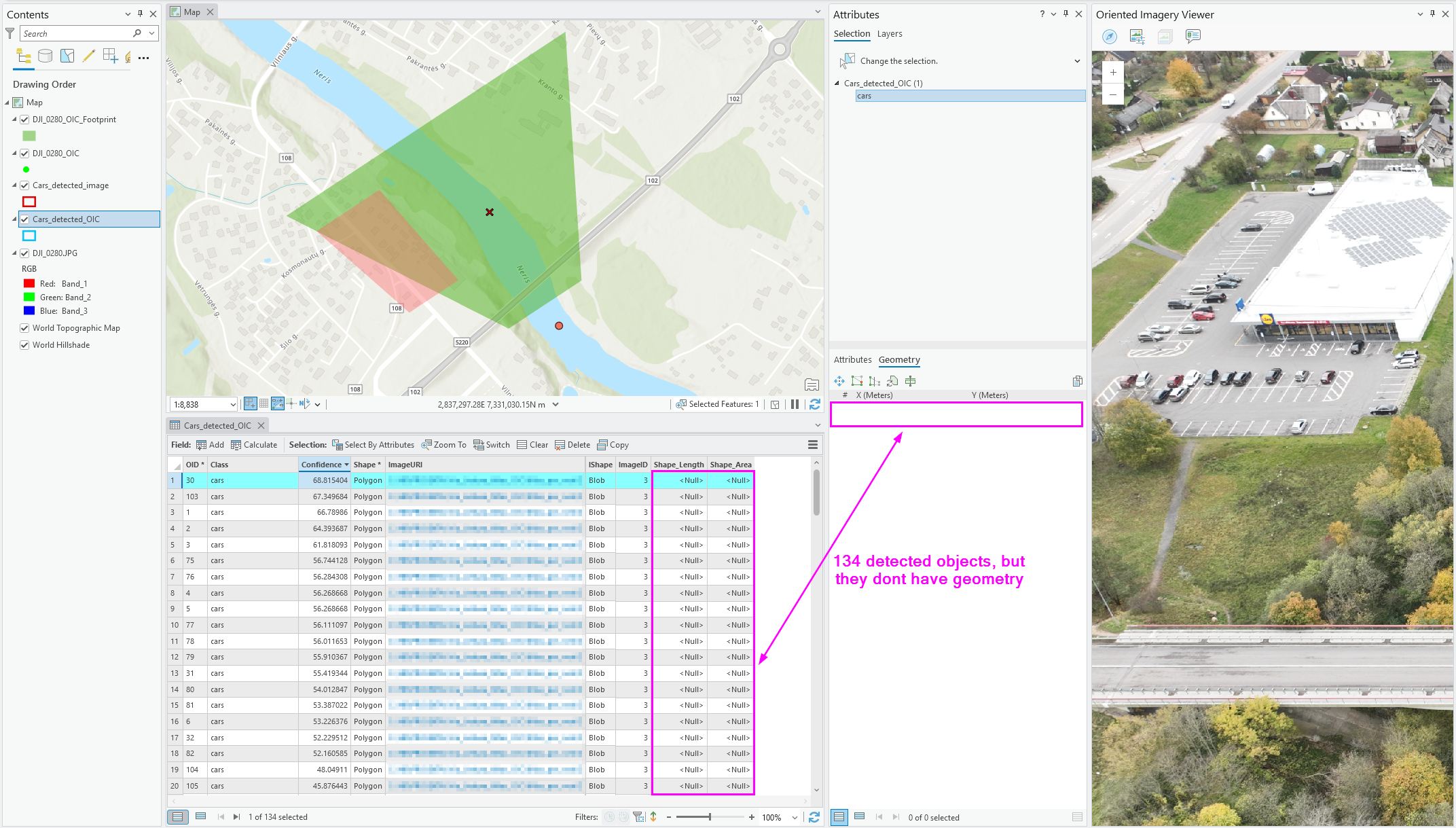
Task: Clear the current table selection
Action: coord(532,445)
